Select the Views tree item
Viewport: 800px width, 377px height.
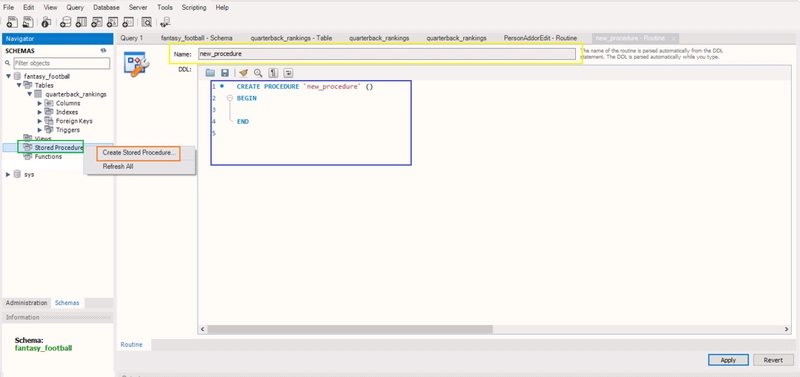pos(43,139)
